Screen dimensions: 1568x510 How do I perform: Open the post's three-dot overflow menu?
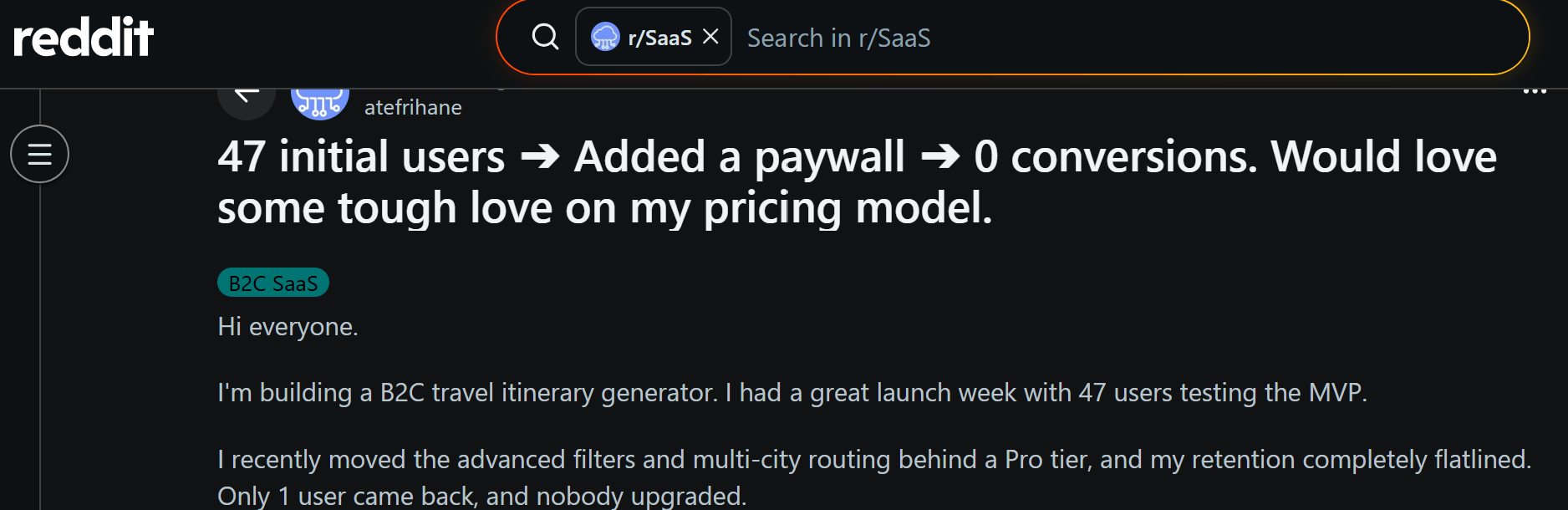tap(1535, 91)
